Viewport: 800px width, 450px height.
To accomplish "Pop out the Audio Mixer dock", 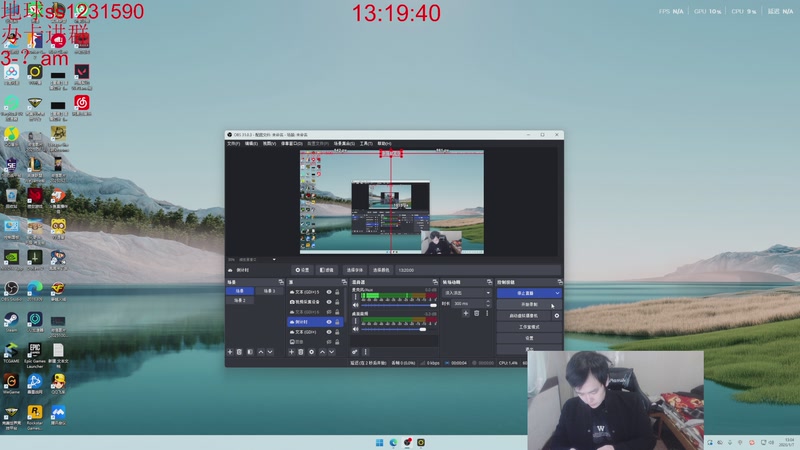I will point(435,282).
